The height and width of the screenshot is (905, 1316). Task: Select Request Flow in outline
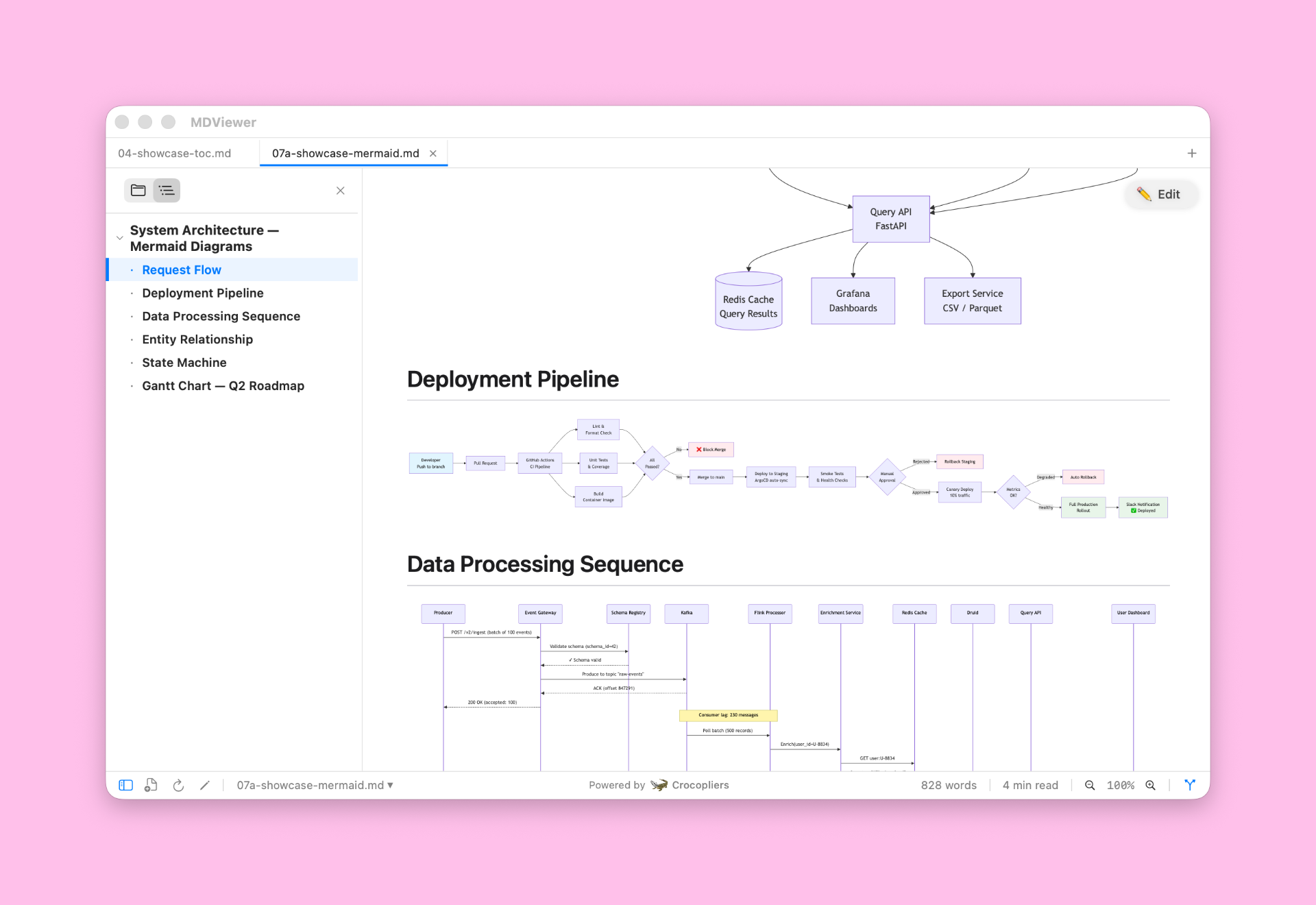(x=232, y=269)
